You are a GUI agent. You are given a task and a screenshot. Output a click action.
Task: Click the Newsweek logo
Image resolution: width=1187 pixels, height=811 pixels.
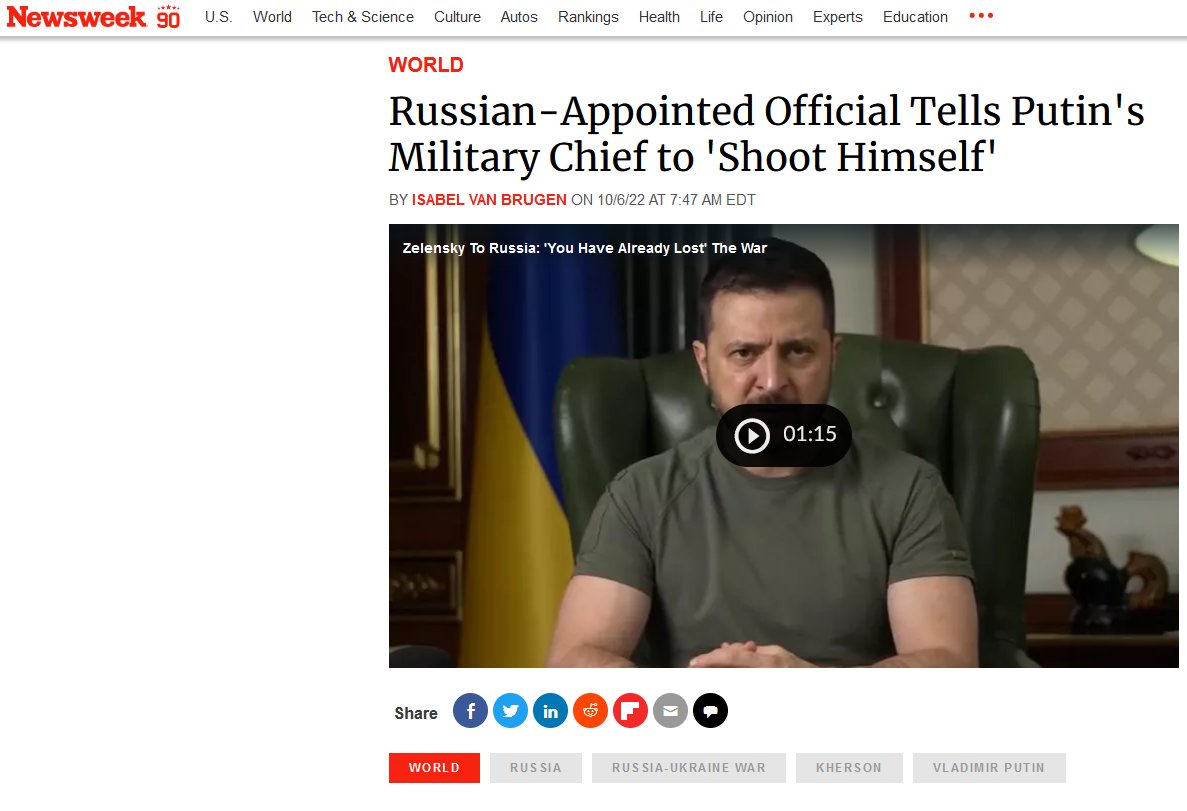click(x=93, y=17)
